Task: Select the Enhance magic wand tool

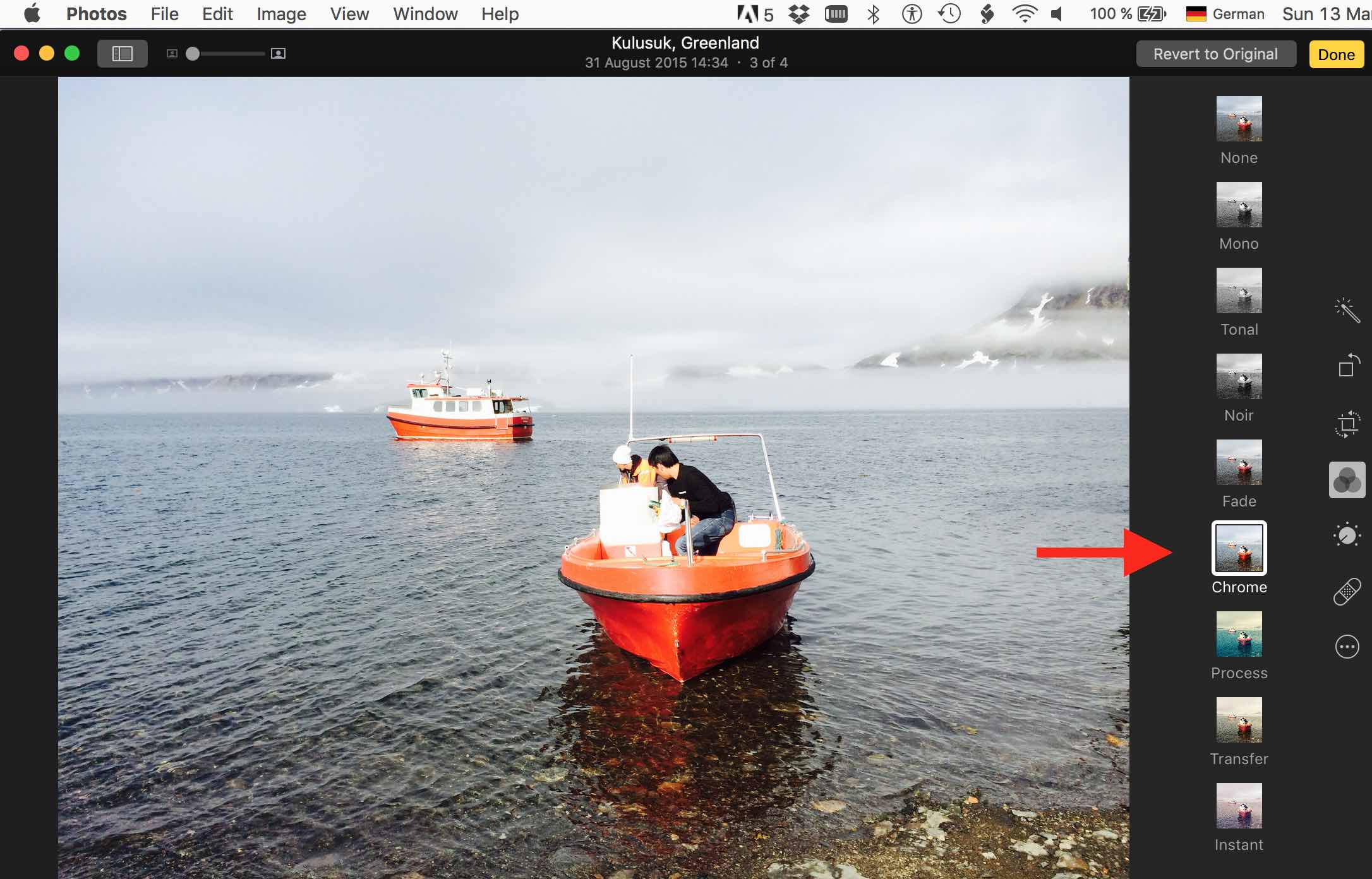Action: (x=1347, y=310)
